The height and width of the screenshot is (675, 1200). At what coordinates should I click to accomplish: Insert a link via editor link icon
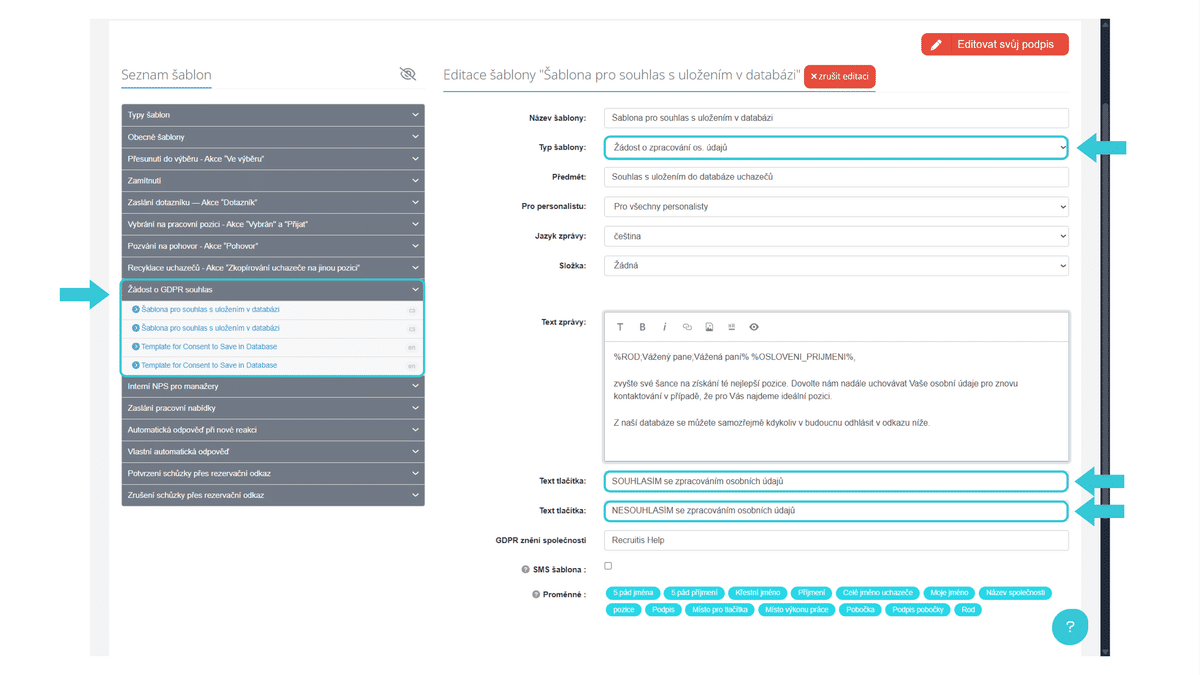(x=687, y=327)
